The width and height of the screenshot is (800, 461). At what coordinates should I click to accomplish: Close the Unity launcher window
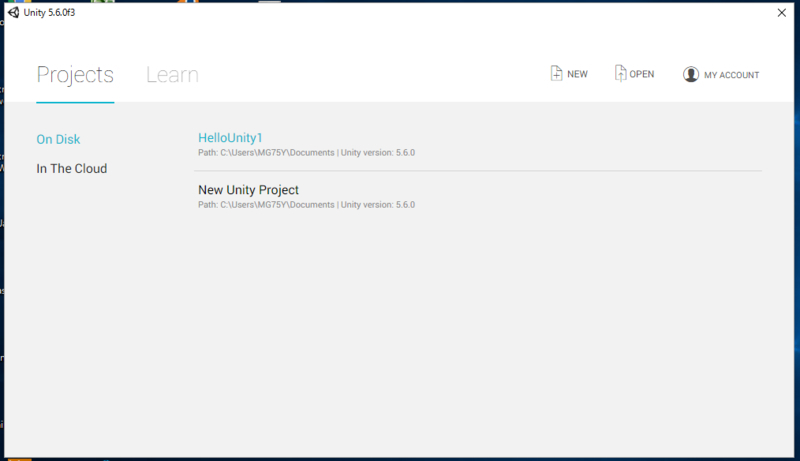point(782,13)
